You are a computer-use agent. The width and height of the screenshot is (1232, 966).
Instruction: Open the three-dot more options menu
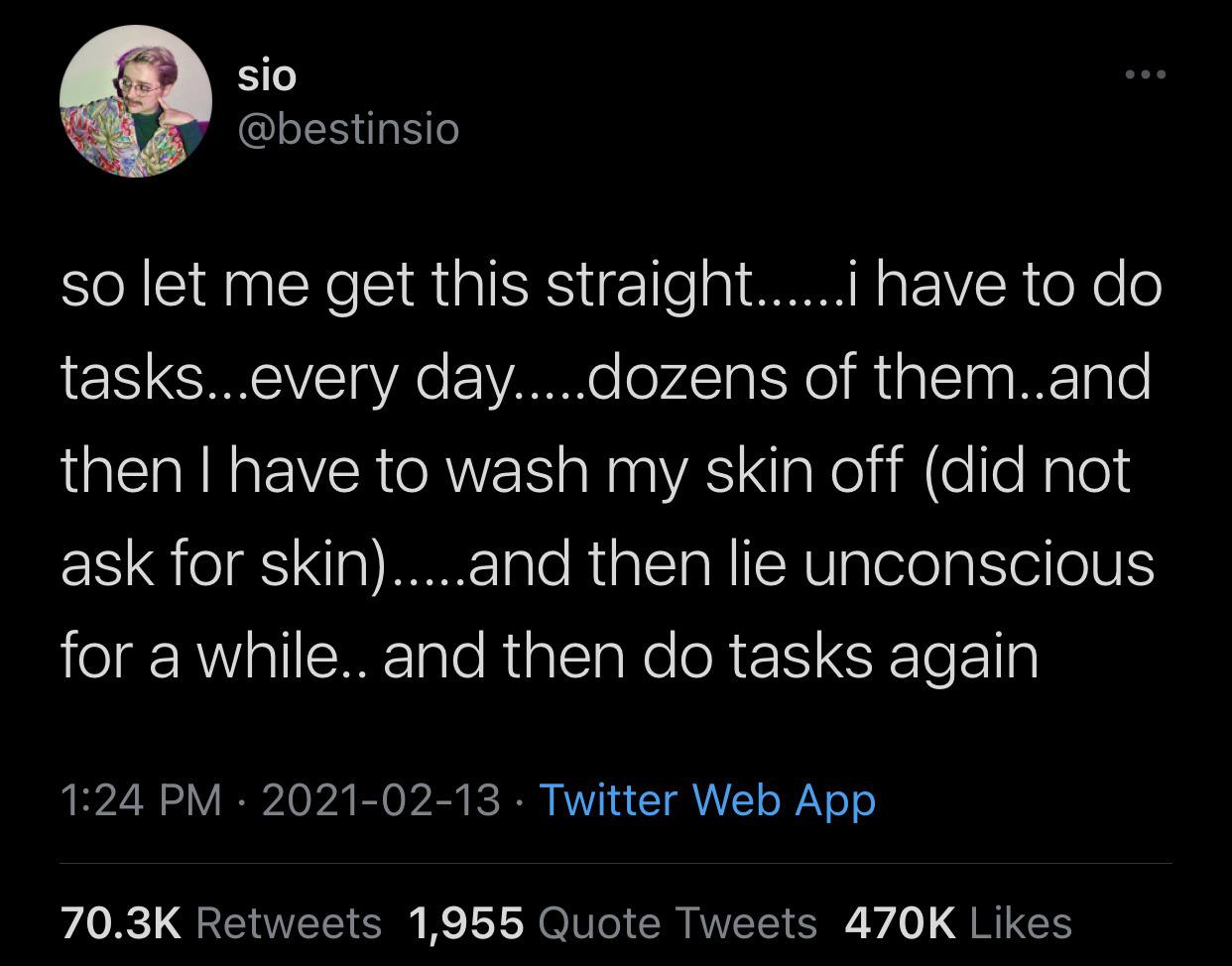pos(1143,74)
